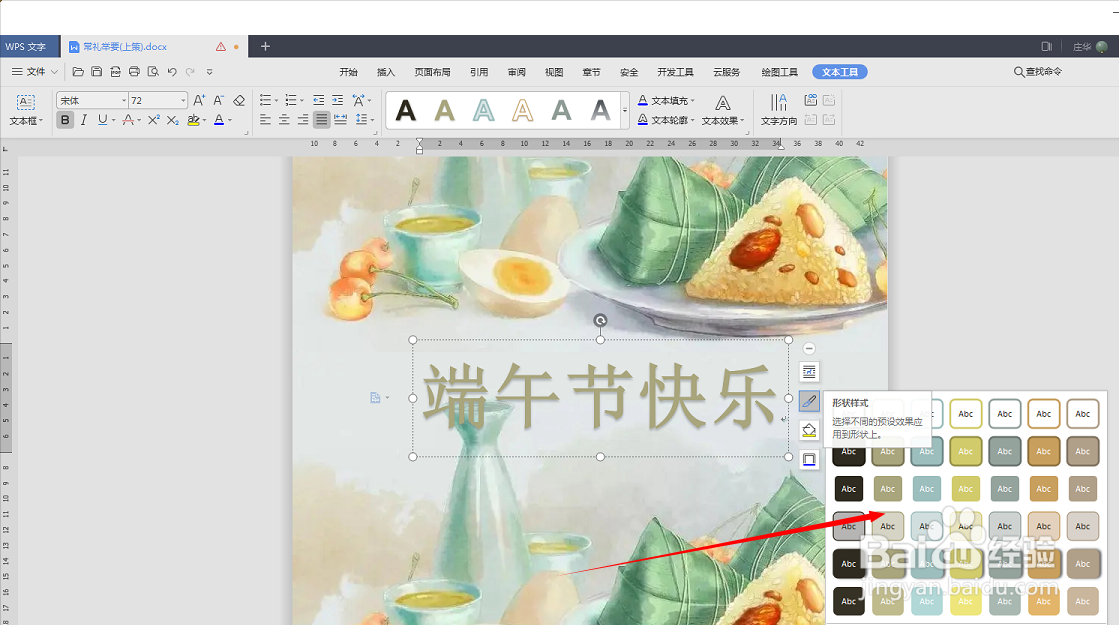Toggle bold formatting for selected text
The width and height of the screenshot is (1119, 625).
(x=65, y=120)
